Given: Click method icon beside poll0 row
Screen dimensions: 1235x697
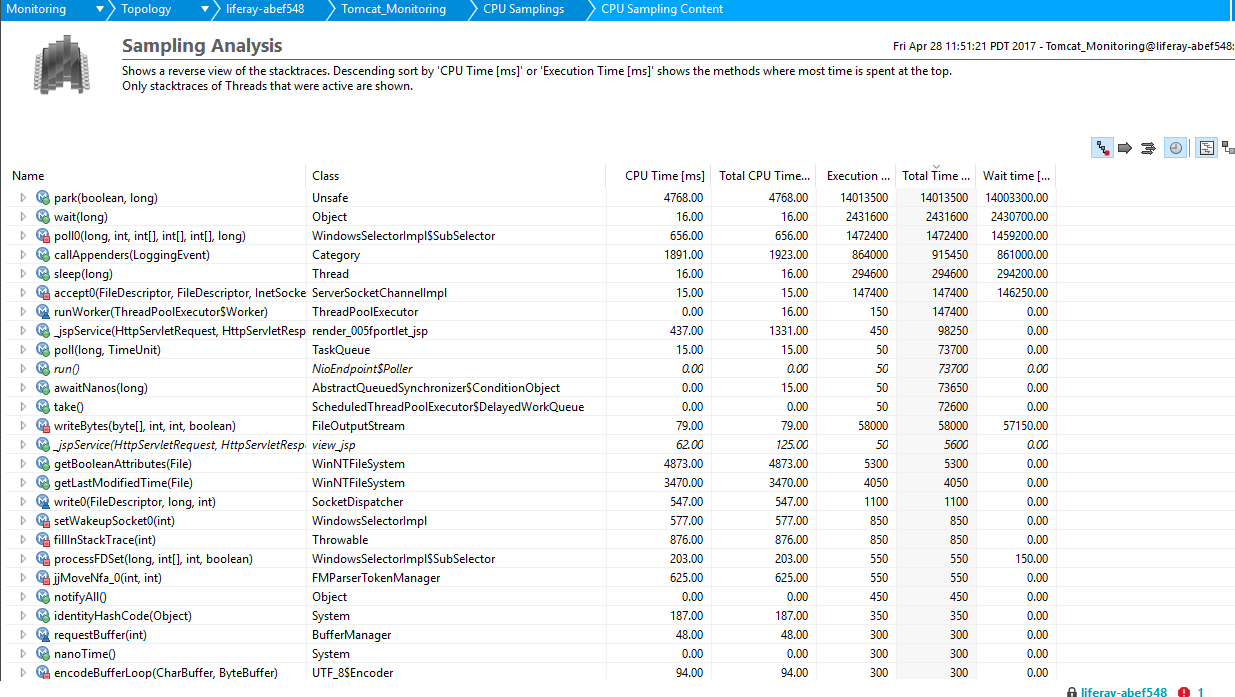Looking at the screenshot, I should point(43,236).
